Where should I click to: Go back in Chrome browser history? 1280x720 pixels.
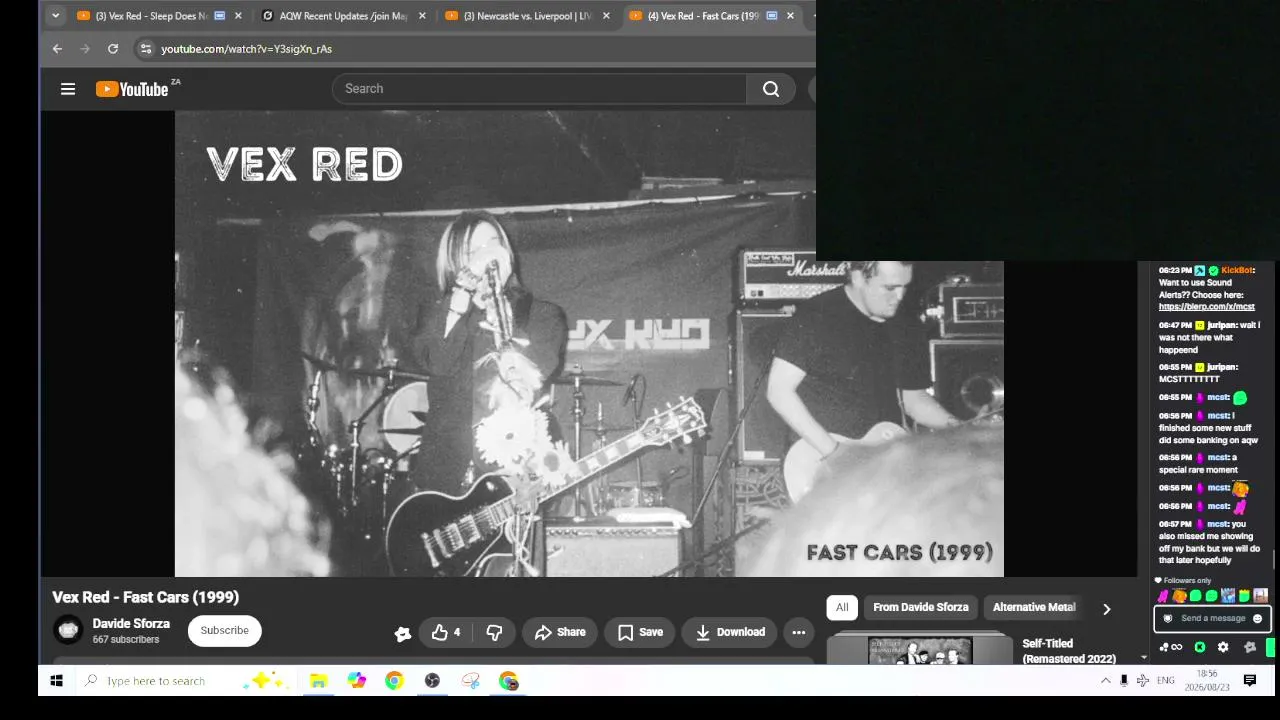click(x=57, y=49)
